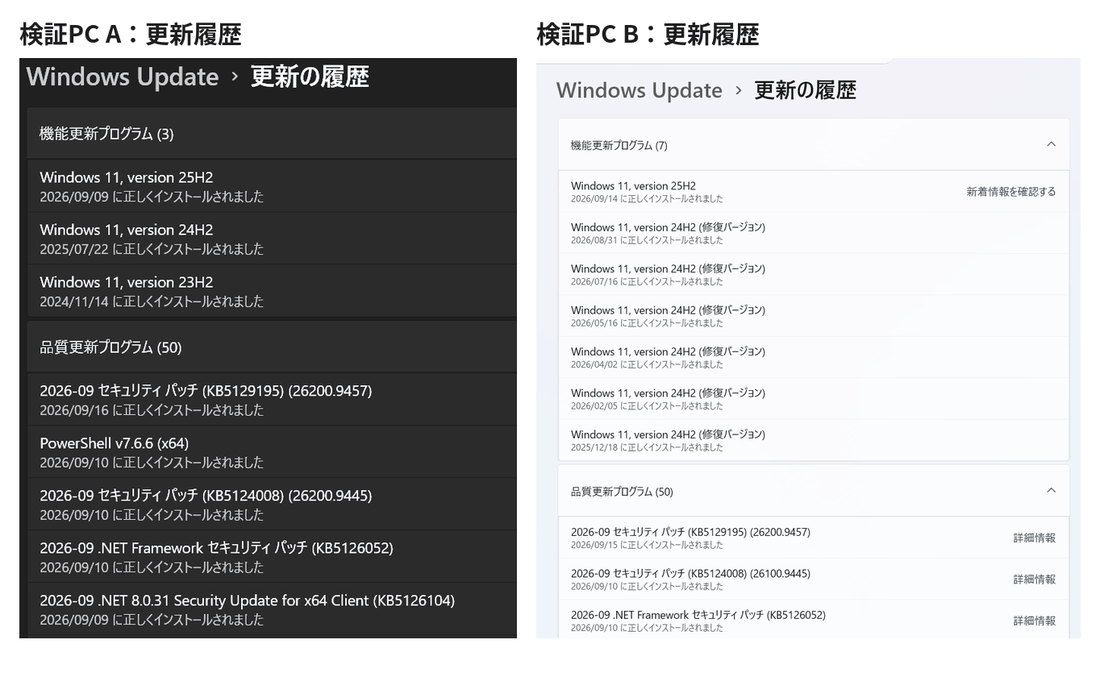Screen dimensions: 1100x677
Task: Click 機能更新プログラム (3) header on PC A
Action: (x=272, y=133)
